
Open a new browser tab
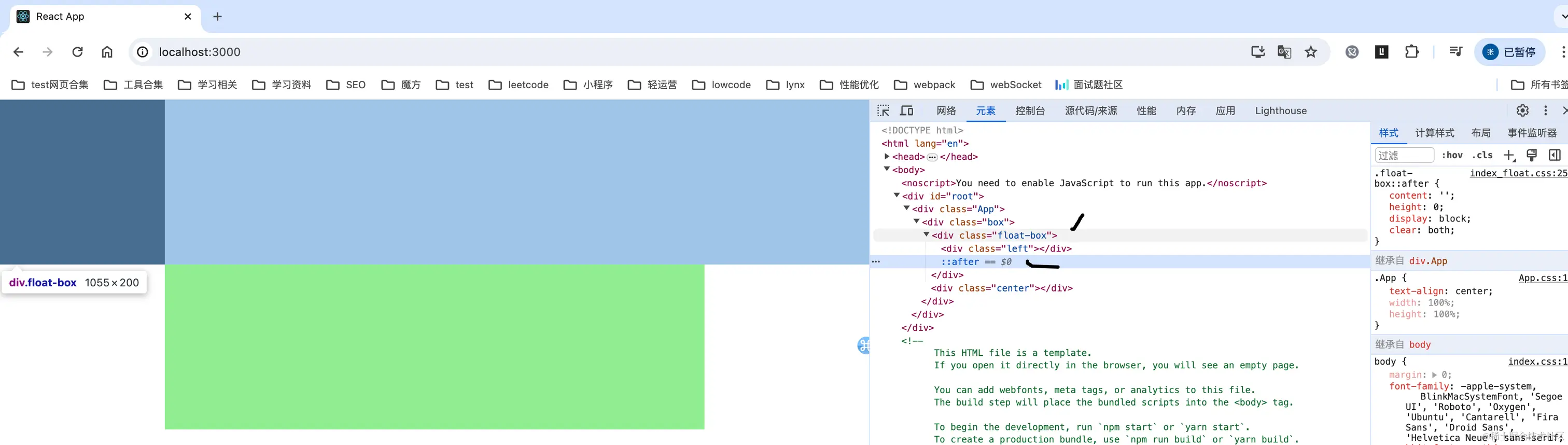coord(217,17)
